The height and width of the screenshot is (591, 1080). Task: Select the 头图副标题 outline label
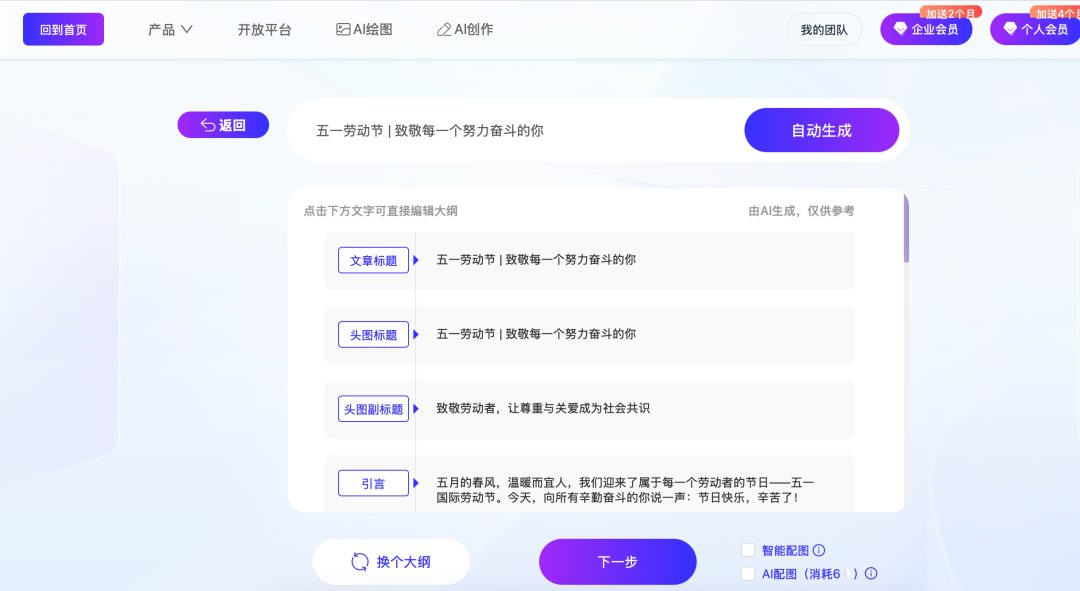click(373, 409)
